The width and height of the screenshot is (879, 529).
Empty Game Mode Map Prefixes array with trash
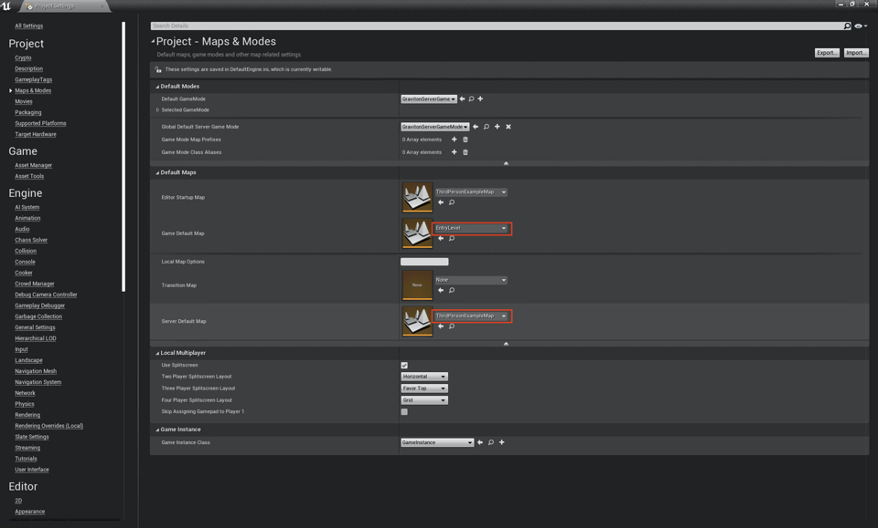pos(465,140)
